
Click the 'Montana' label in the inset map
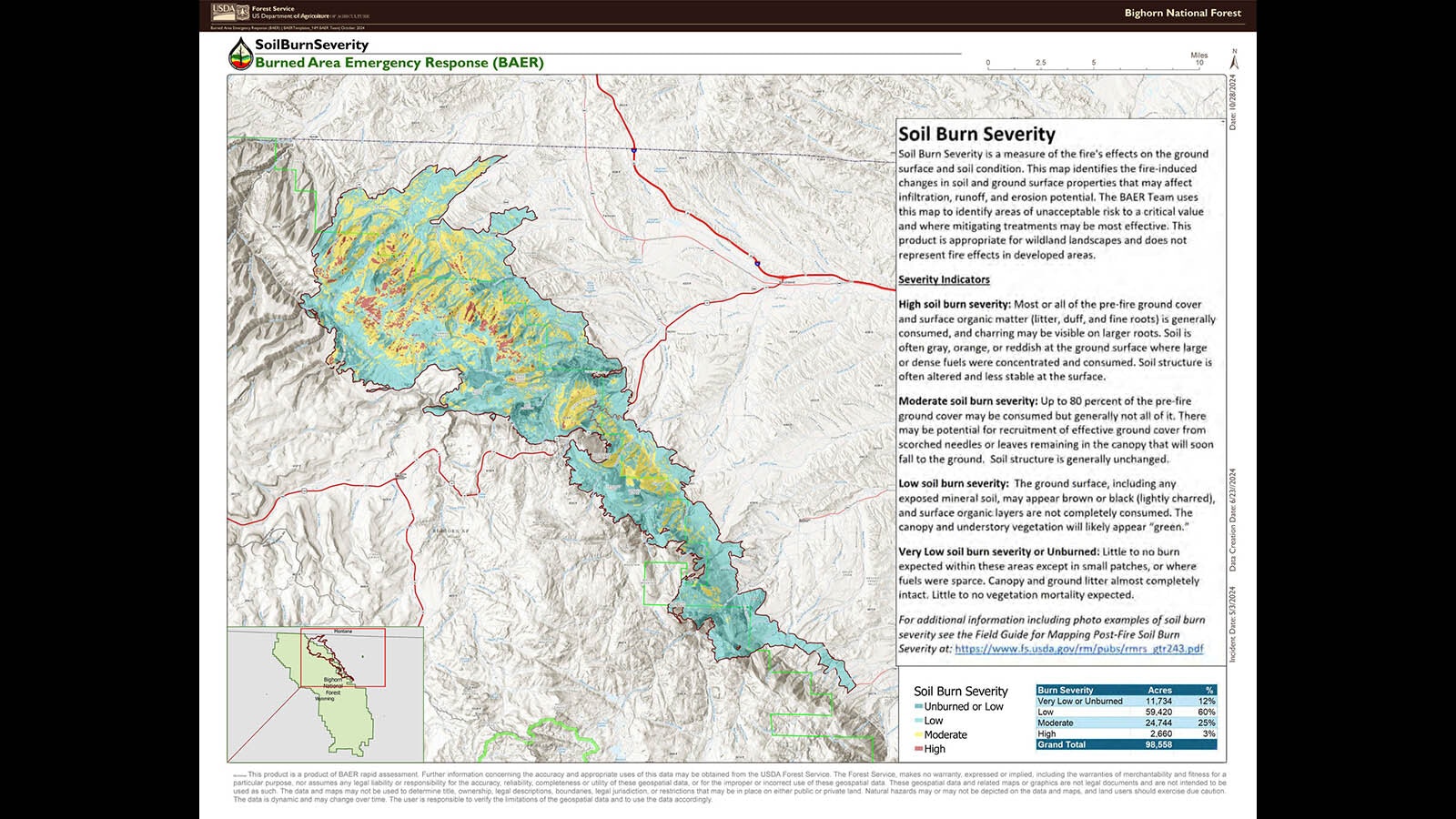click(x=343, y=632)
